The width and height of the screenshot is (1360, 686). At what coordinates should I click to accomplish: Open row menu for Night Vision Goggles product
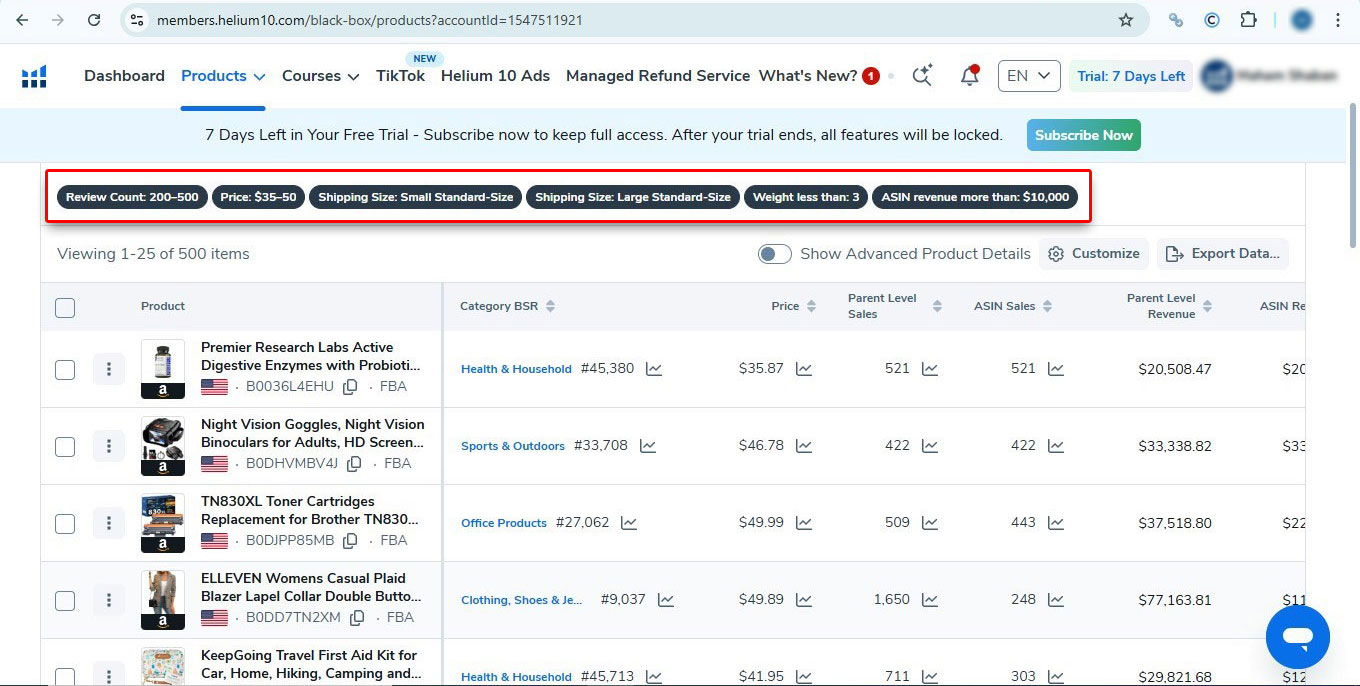[109, 446]
